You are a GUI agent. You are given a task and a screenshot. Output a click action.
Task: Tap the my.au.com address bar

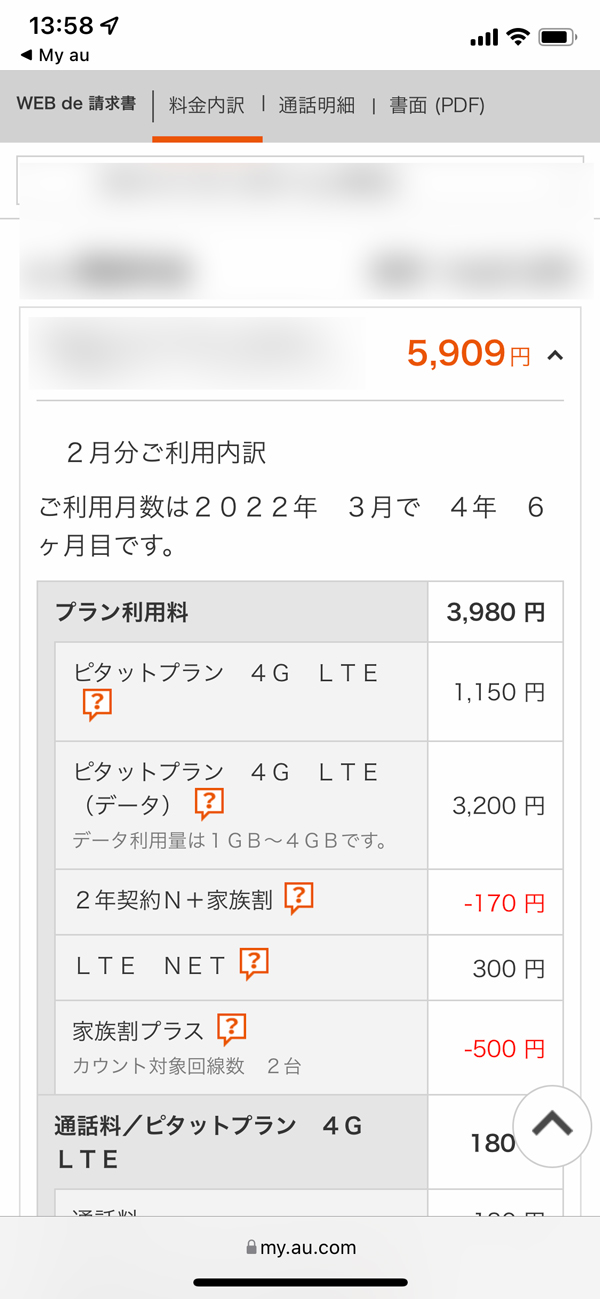pos(300,1247)
